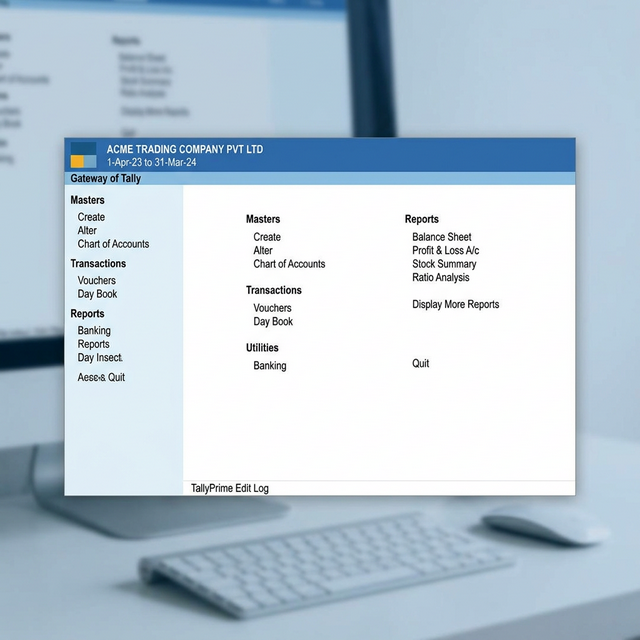
Task: Select Banking under Utilities
Action: coord(270,366)
